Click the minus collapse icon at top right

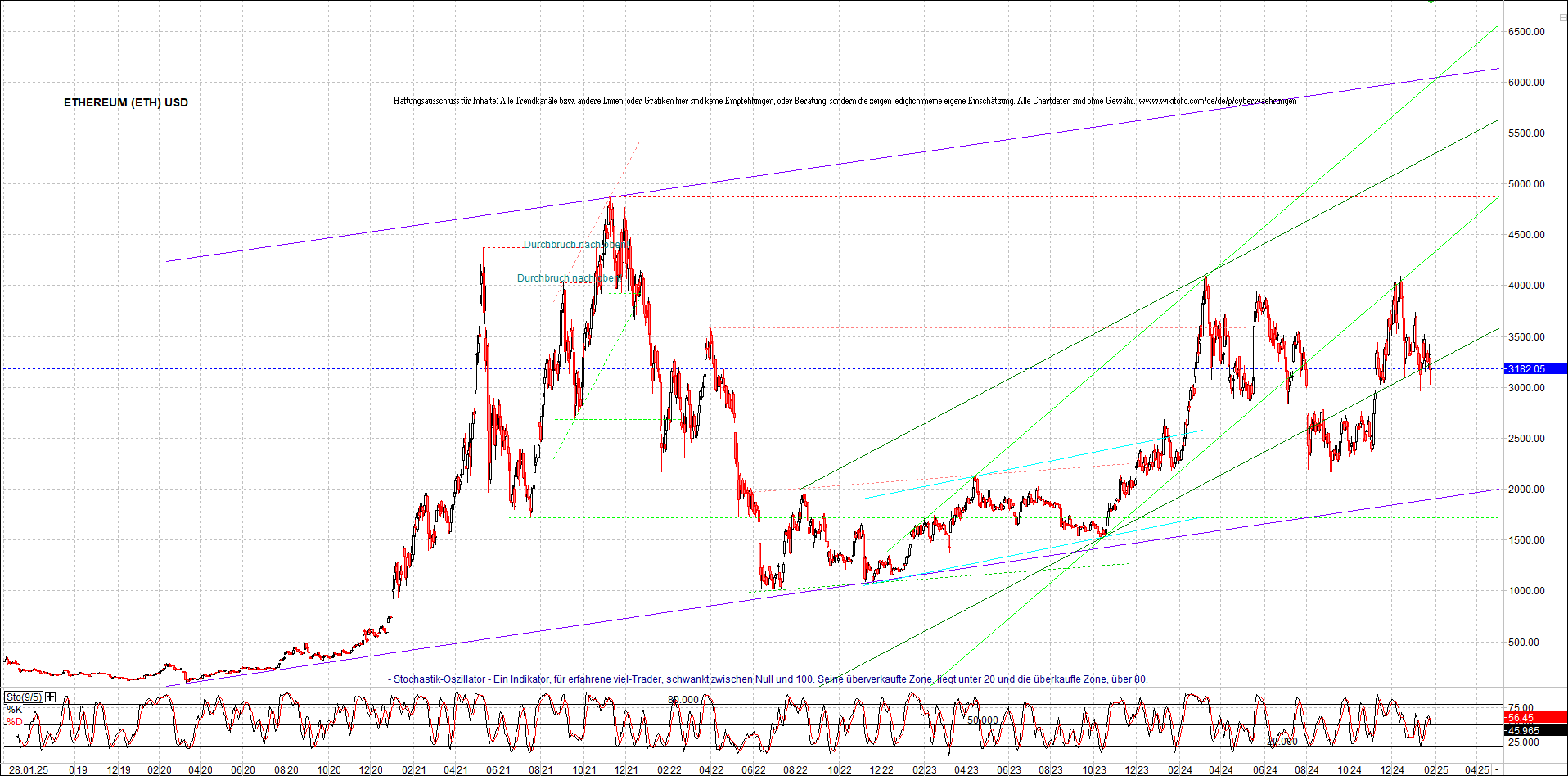coord(1563,17)
